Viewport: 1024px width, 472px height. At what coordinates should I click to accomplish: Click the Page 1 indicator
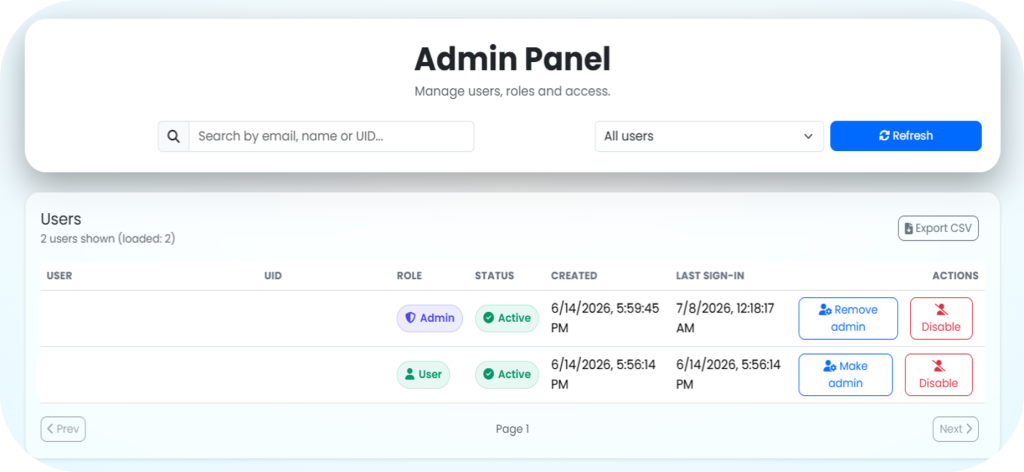click(512, 429)
